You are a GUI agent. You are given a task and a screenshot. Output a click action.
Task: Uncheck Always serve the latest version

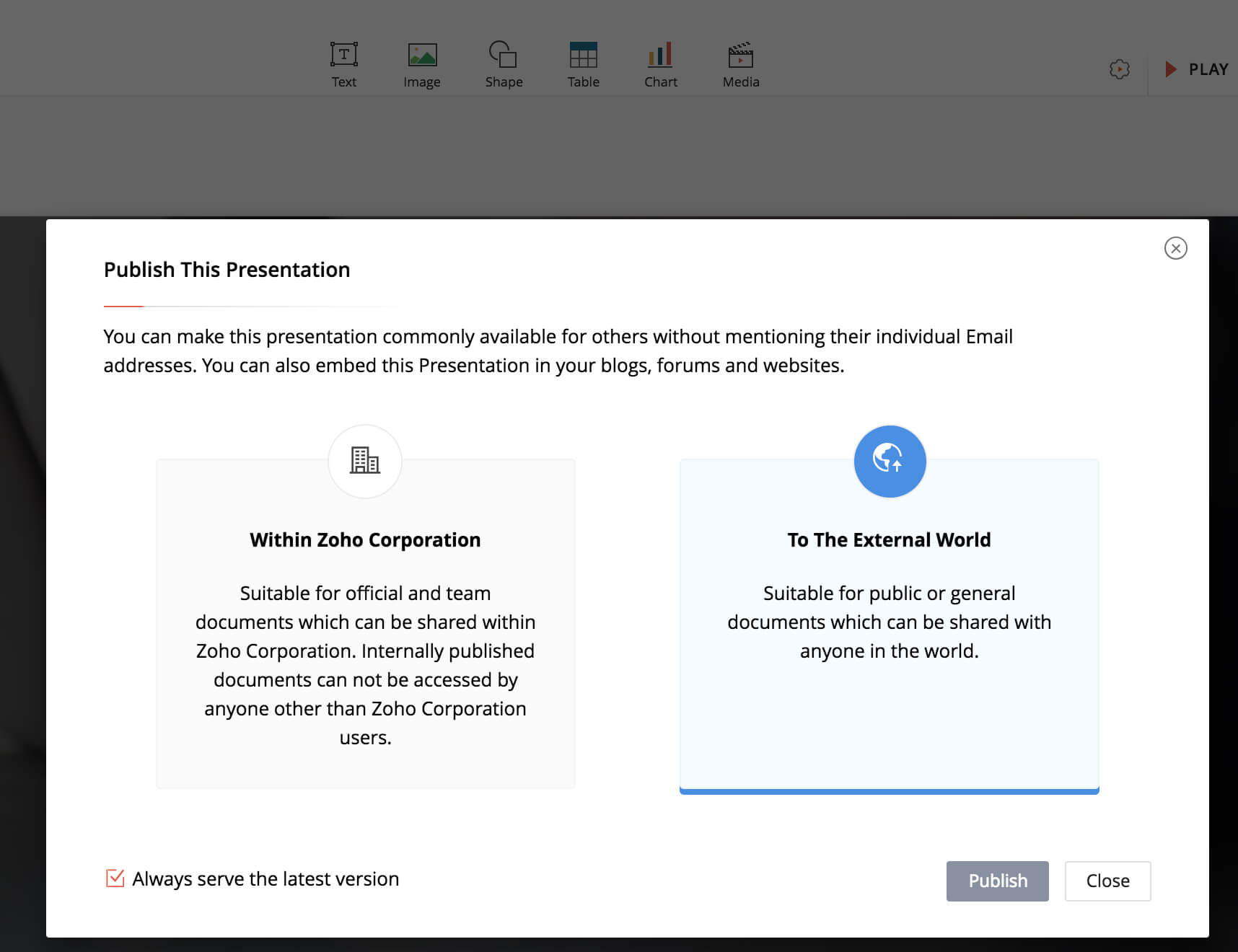pos(115,878)
